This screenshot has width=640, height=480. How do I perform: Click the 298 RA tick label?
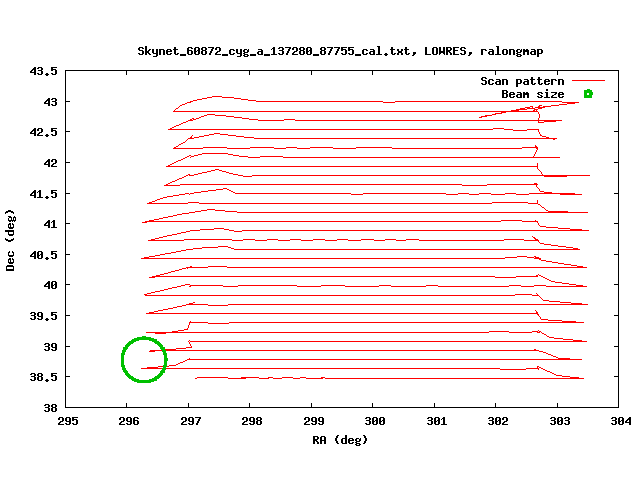click(251, 421)
